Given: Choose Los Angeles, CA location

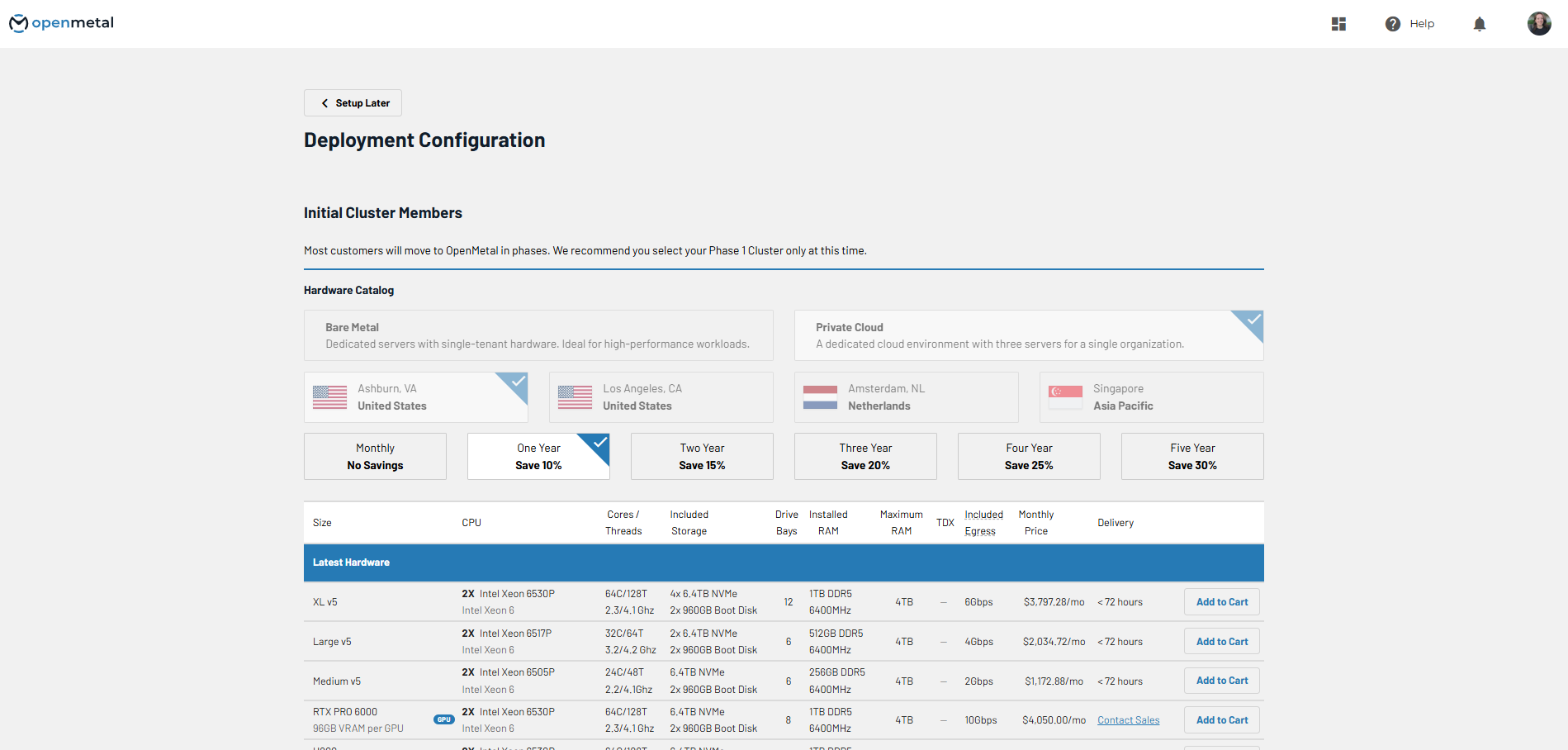Looking at the screenshot, I should coord(661,397).
